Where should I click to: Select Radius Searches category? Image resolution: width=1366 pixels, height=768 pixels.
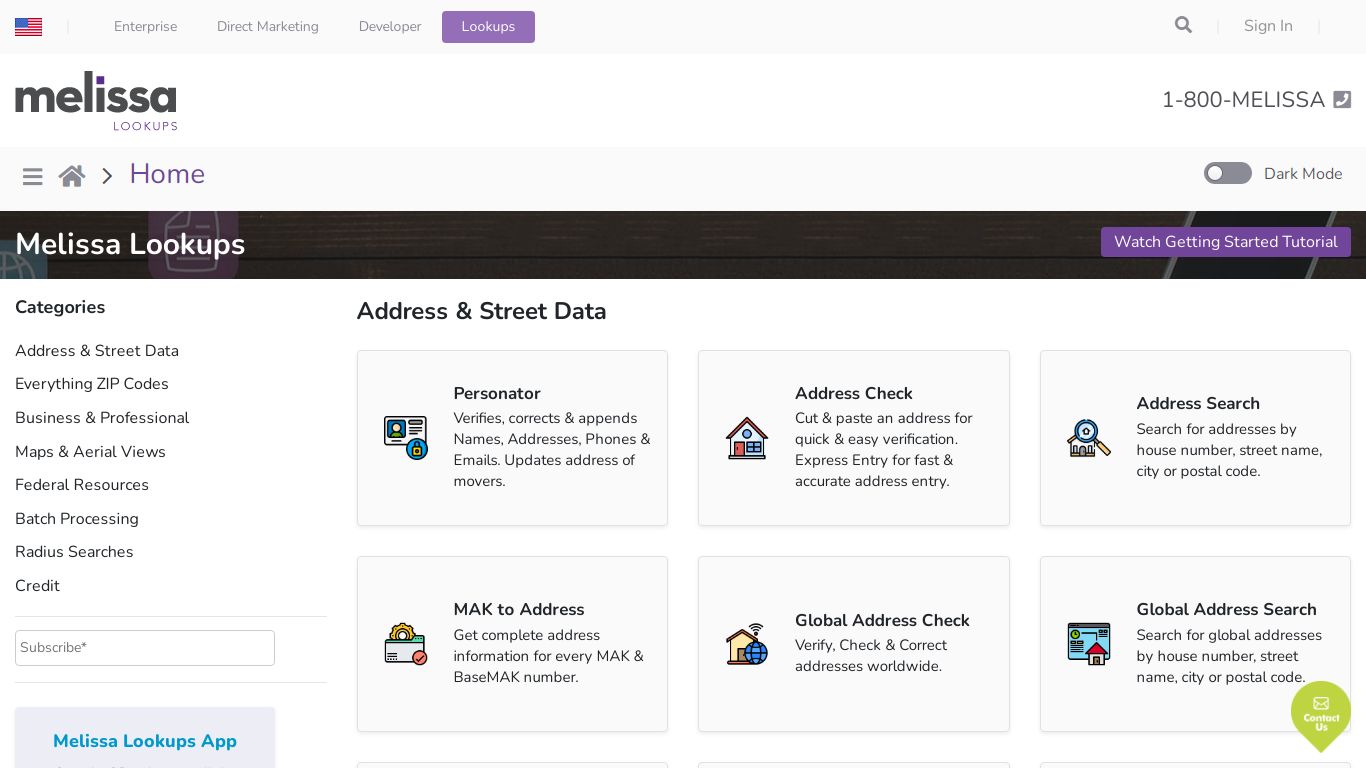pos(74,552)
